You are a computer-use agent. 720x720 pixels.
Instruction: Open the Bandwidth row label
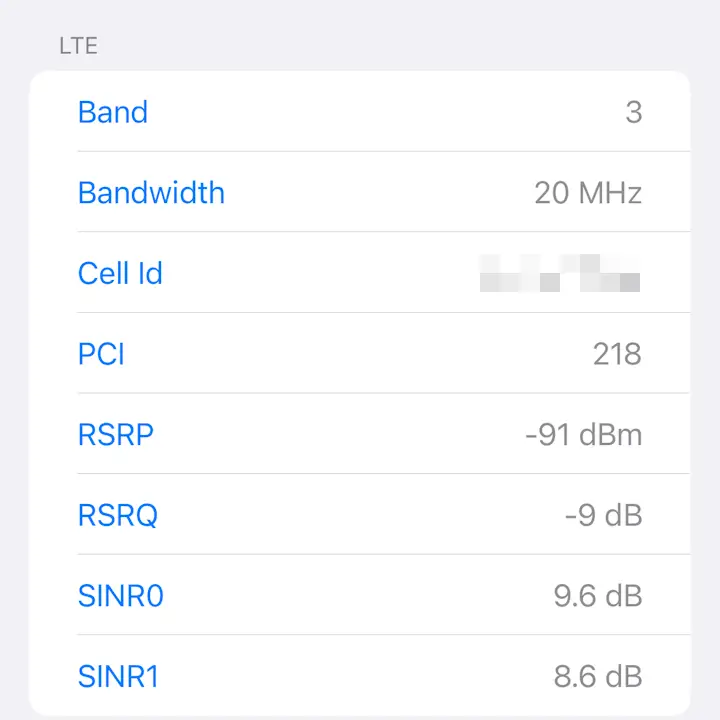[152, 192]
